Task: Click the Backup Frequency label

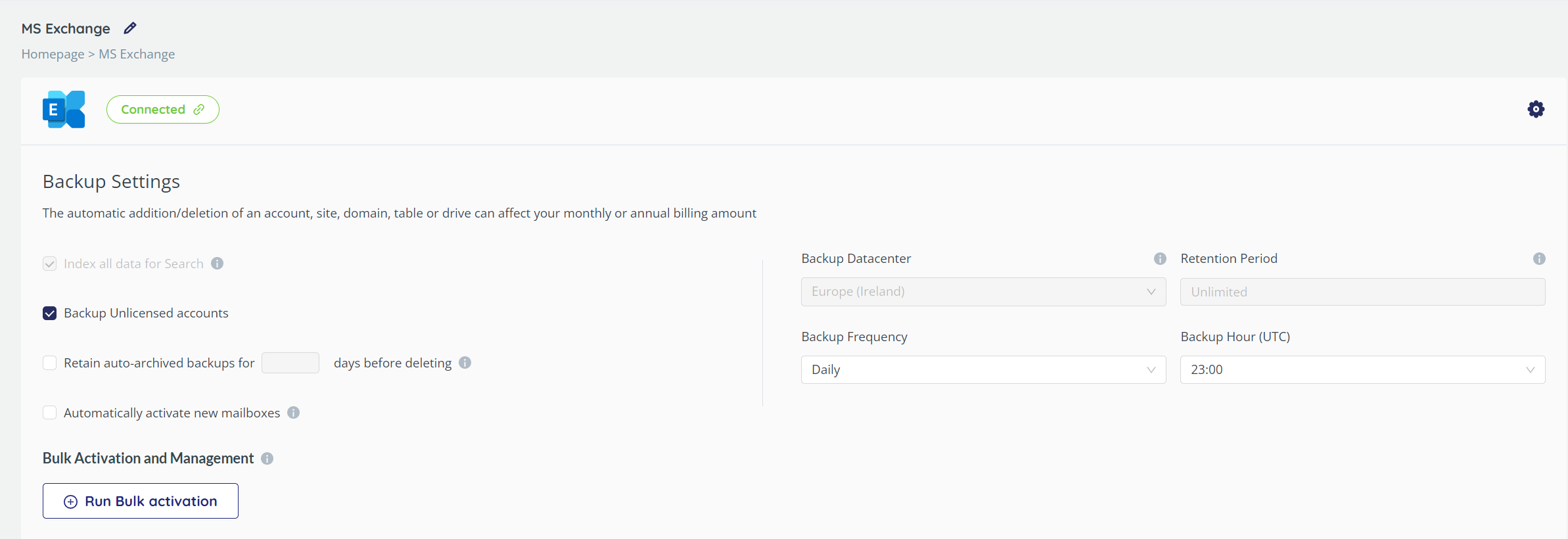Action: point(854,337)
